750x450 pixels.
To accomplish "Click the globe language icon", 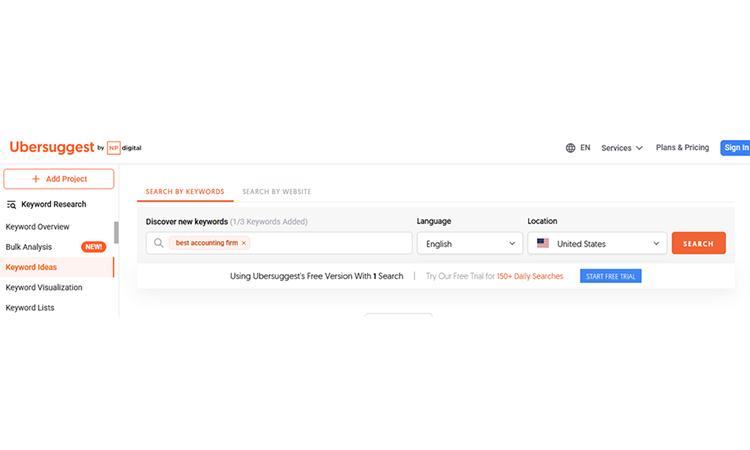I will point(570,148).
